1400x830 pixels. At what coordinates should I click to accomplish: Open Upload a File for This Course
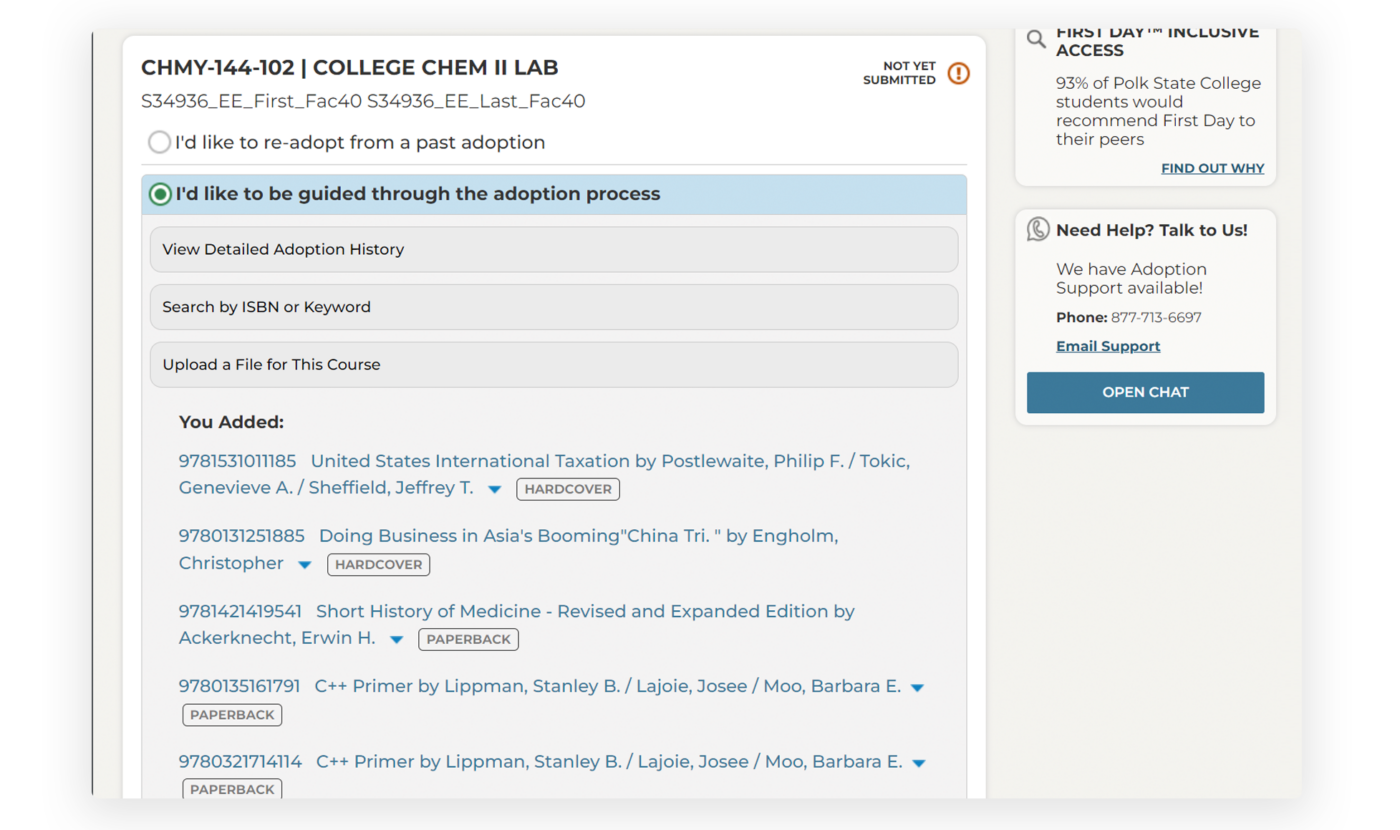(x=553, y=365)
